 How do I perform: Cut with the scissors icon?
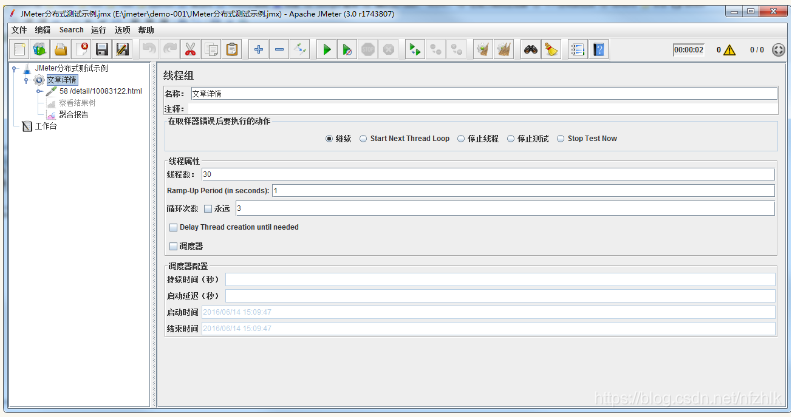[190, 49]
